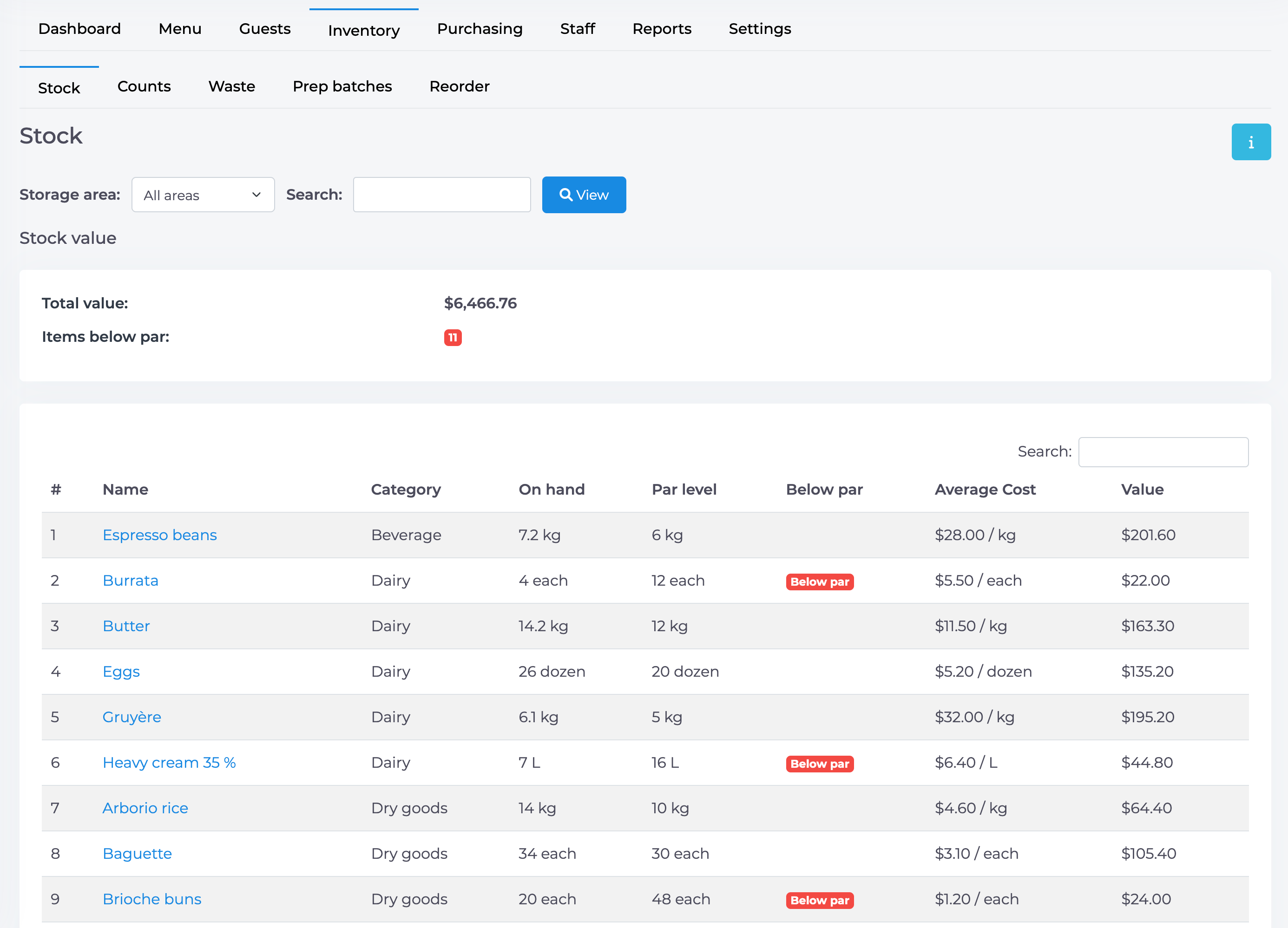Open the Prep batches sub-tab
Screen dimensions: 1288x928
coord(342,86)
